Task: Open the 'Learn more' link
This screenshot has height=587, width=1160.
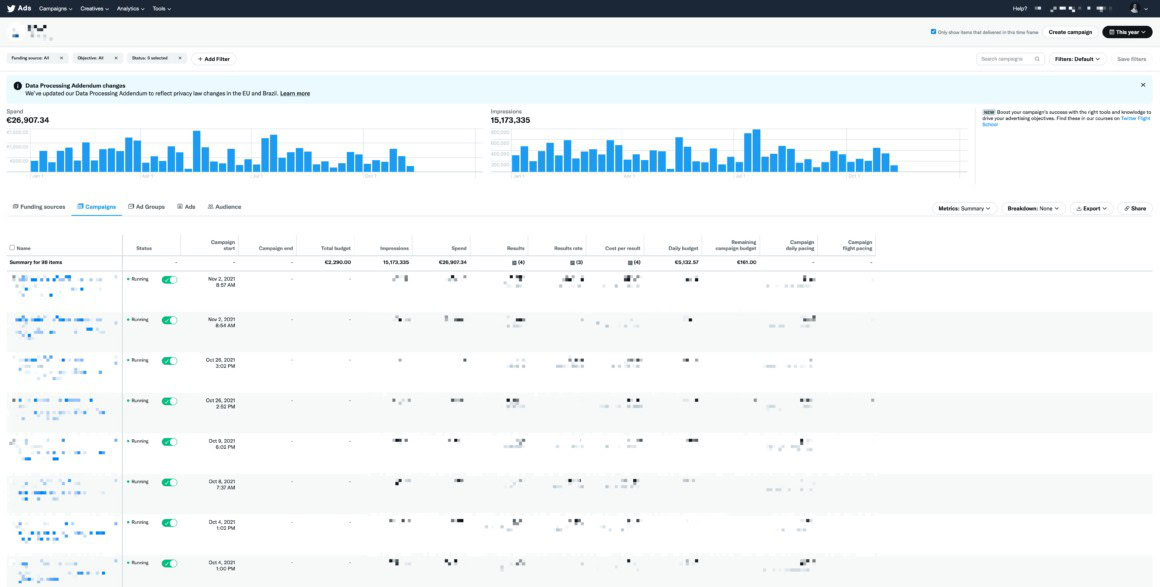Action: (295, 93)
